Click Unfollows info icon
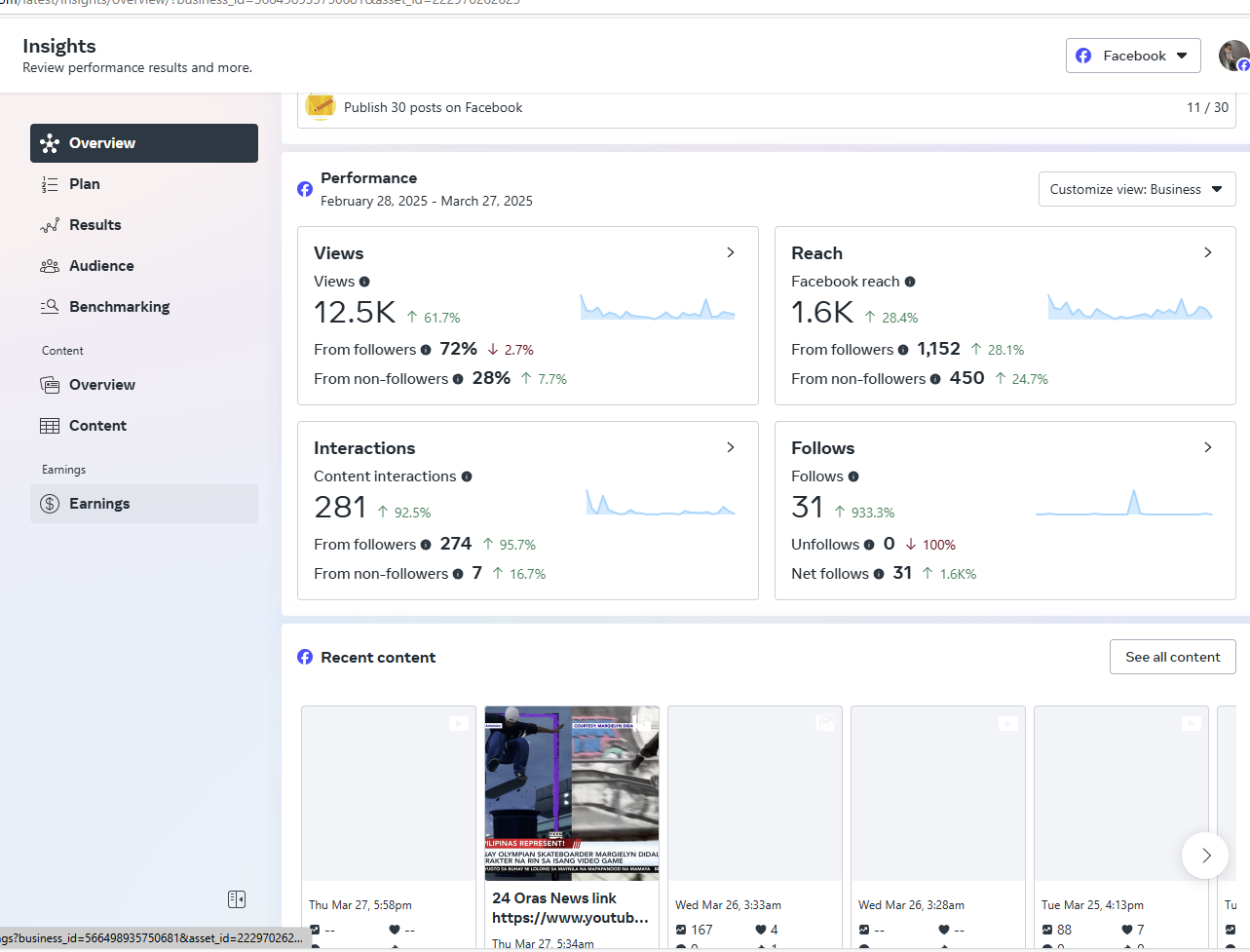 [x=869, y=545]
